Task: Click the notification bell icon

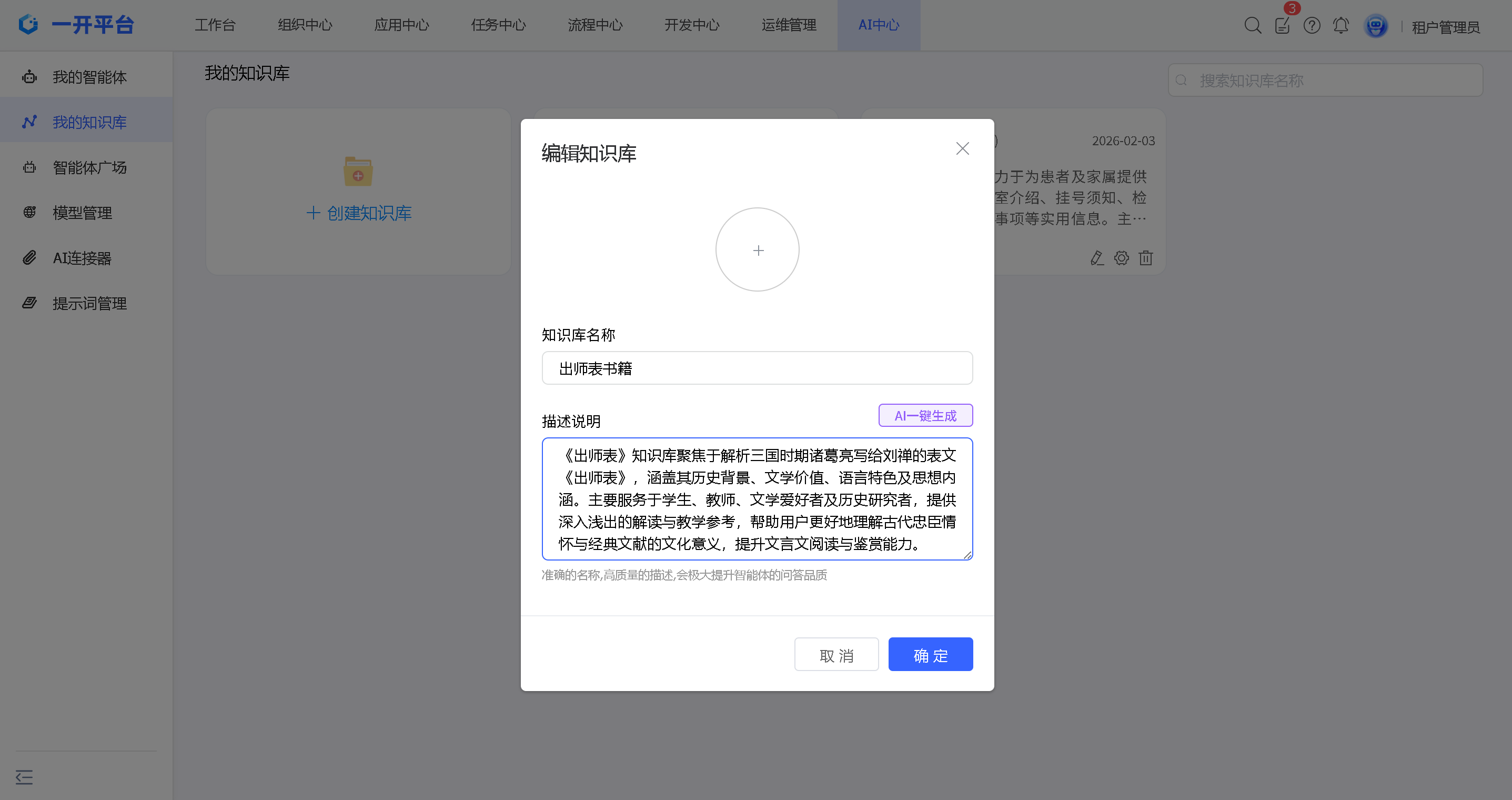Action: pos(1340,25)
